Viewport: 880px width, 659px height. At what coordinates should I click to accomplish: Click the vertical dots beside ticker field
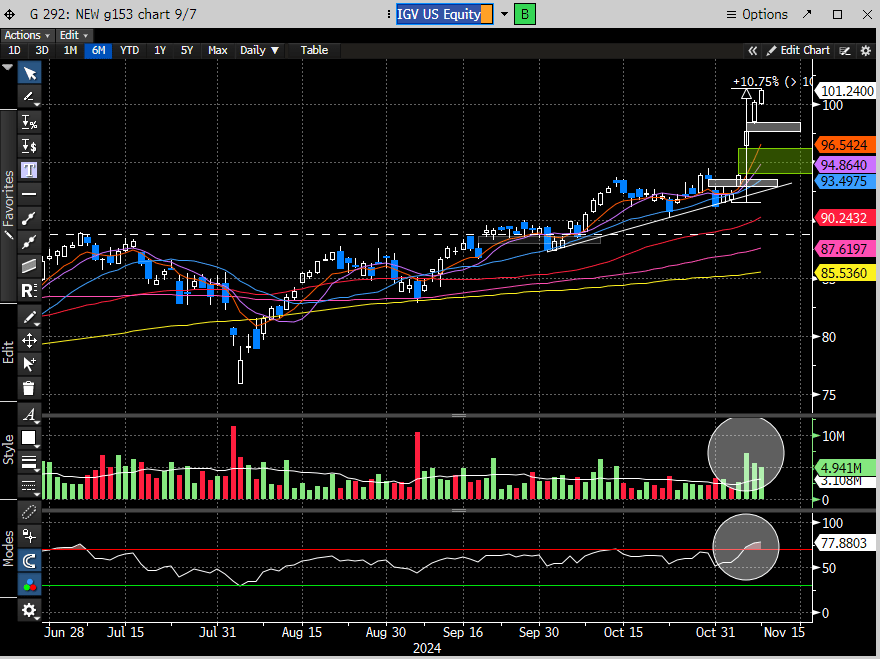pos(388,15)
